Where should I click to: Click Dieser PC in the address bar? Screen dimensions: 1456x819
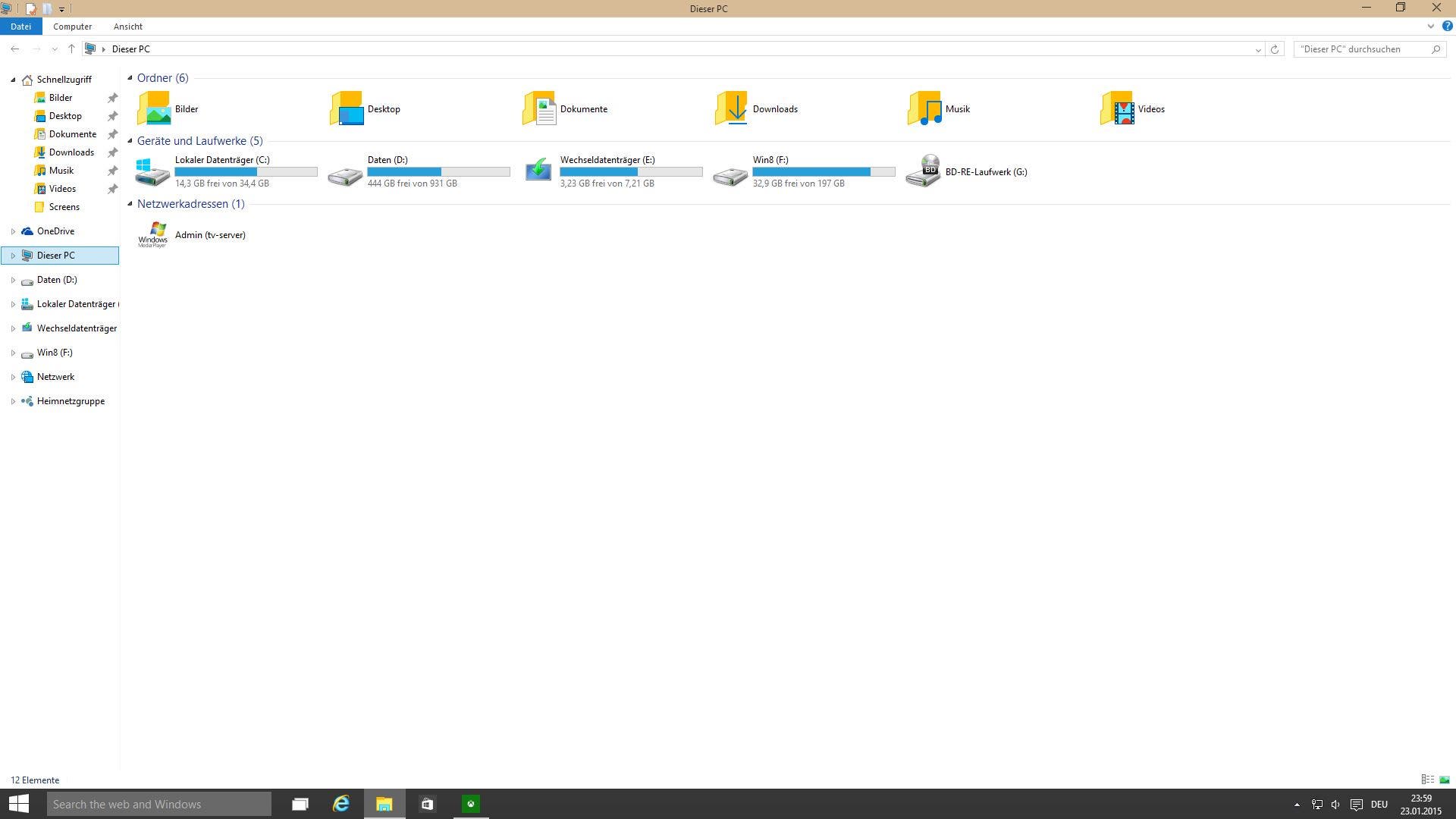130,49
